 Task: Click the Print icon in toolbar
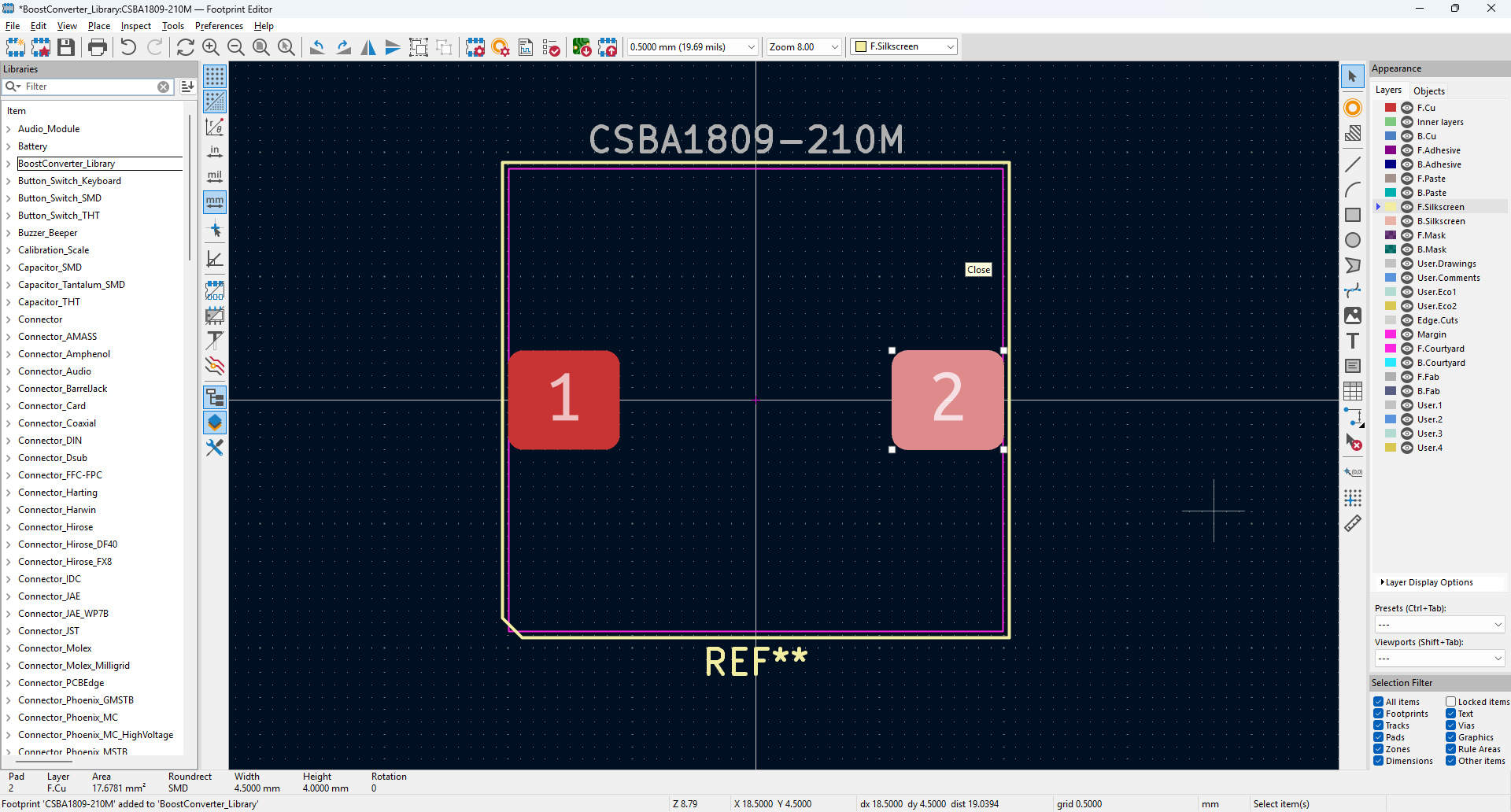[x=98, y=47]
